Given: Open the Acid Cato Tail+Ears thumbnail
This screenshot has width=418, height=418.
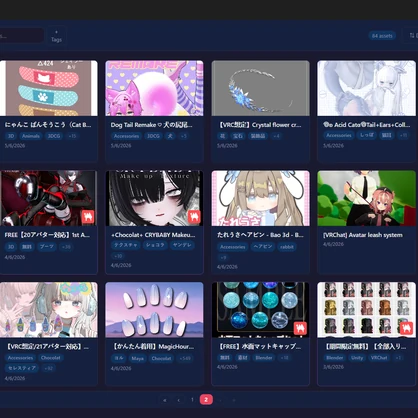Looking at the screenshot, I should click(366, 88).
